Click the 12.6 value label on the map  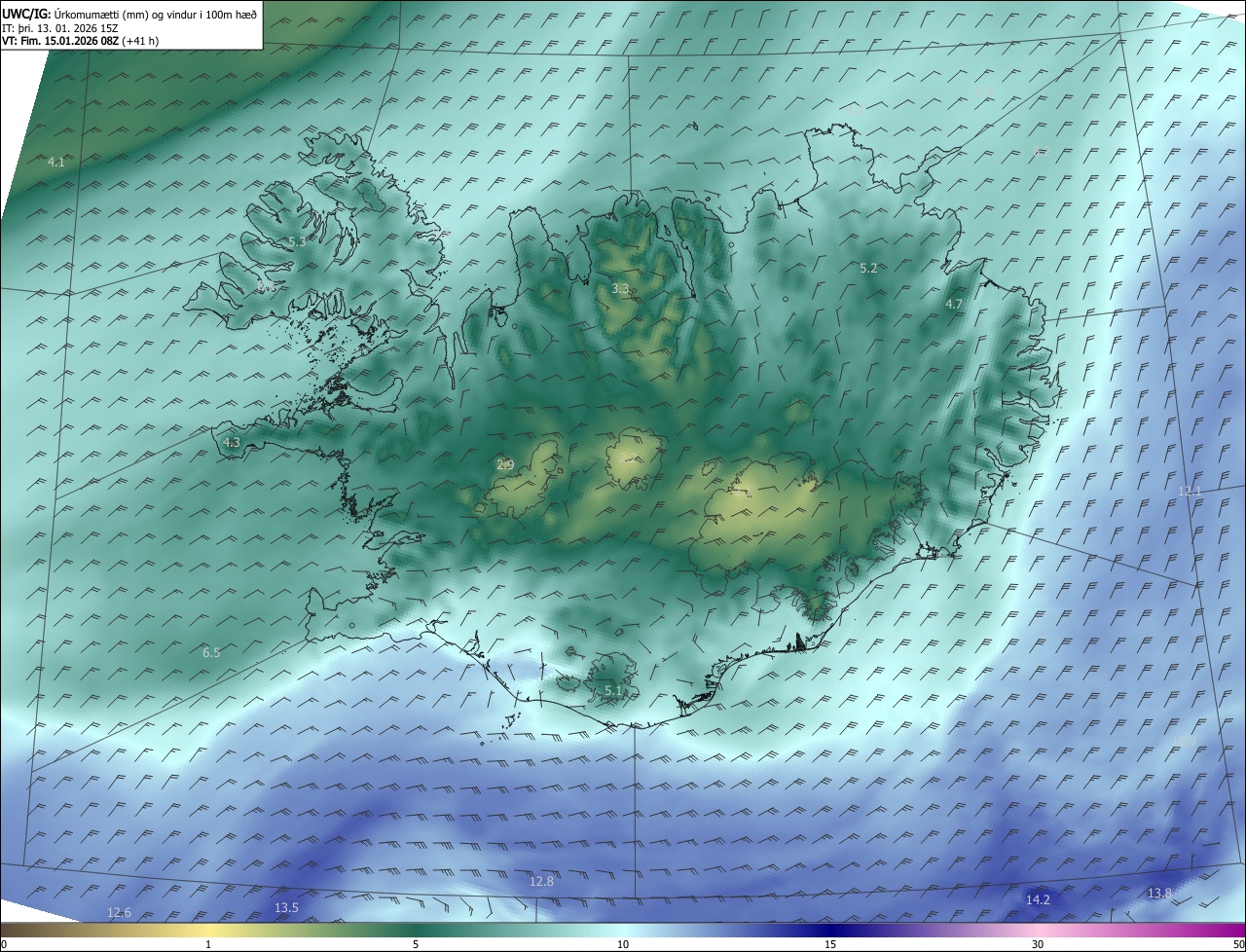coord(119,912)
